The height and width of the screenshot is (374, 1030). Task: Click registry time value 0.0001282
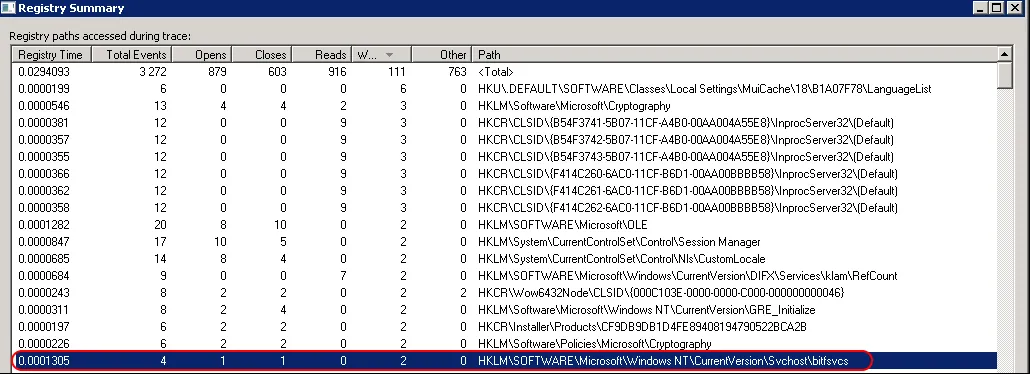click(44, 225)
